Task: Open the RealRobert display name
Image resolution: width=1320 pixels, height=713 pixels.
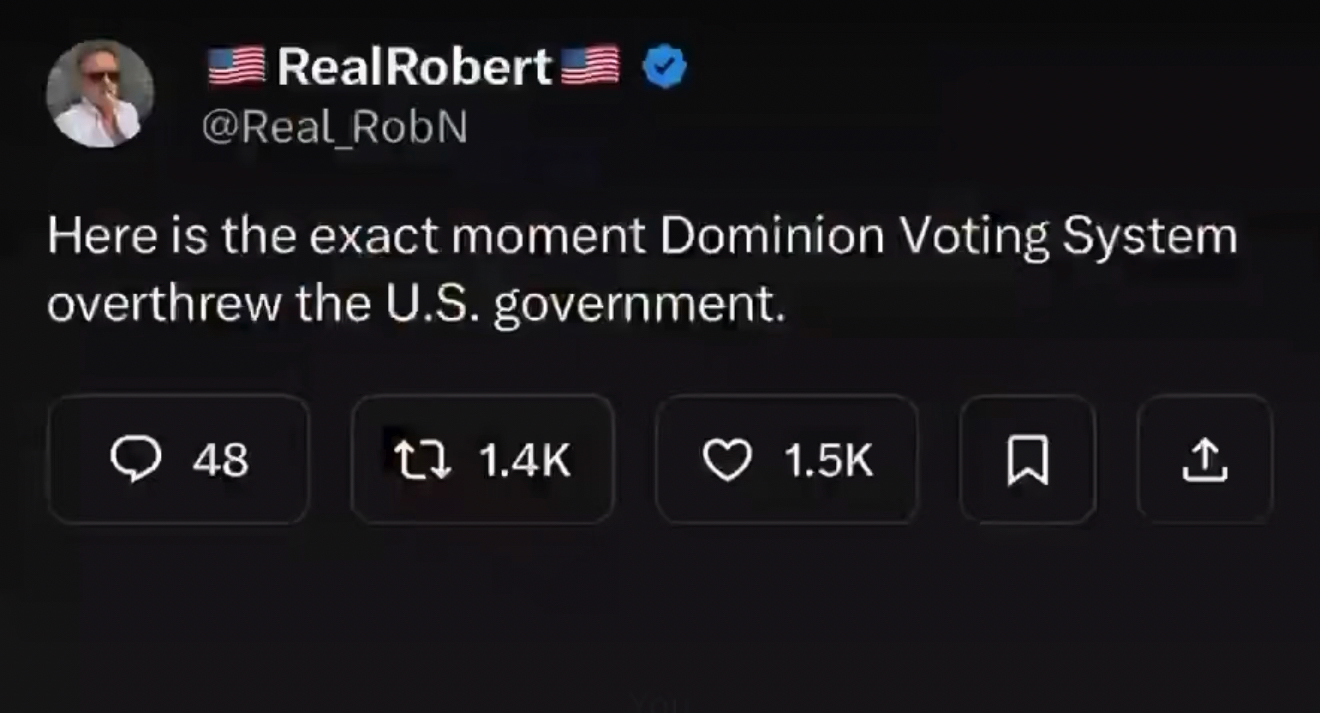Action: [413, 67]
